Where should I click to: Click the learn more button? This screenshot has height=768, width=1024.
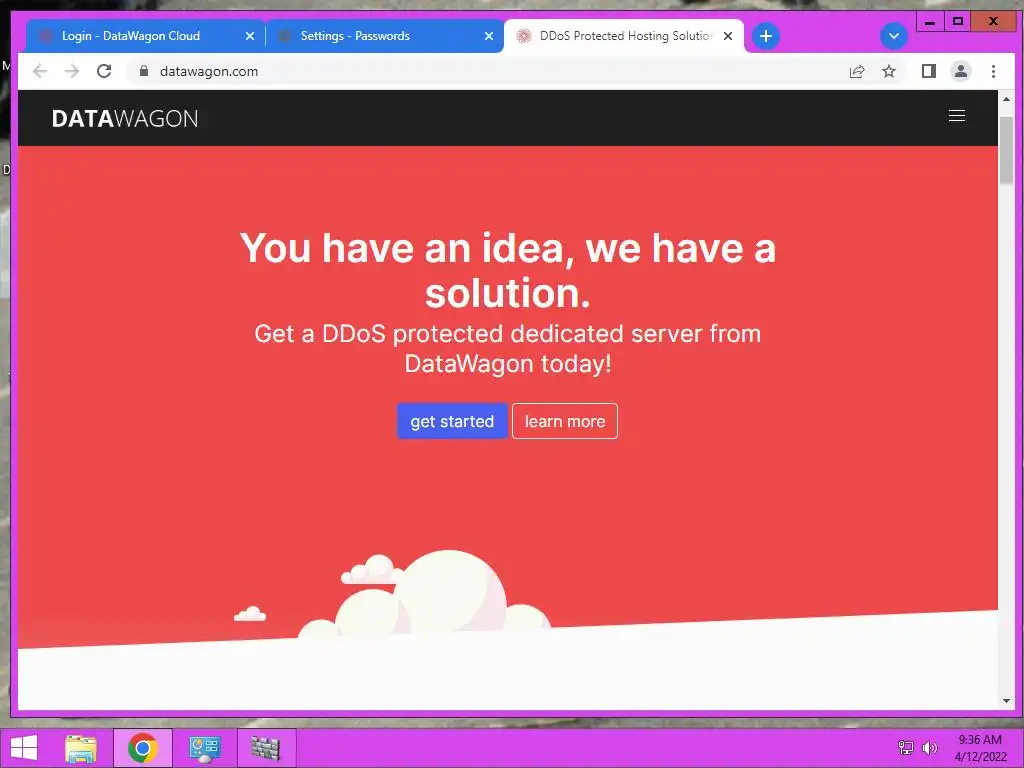pos(565,421)
